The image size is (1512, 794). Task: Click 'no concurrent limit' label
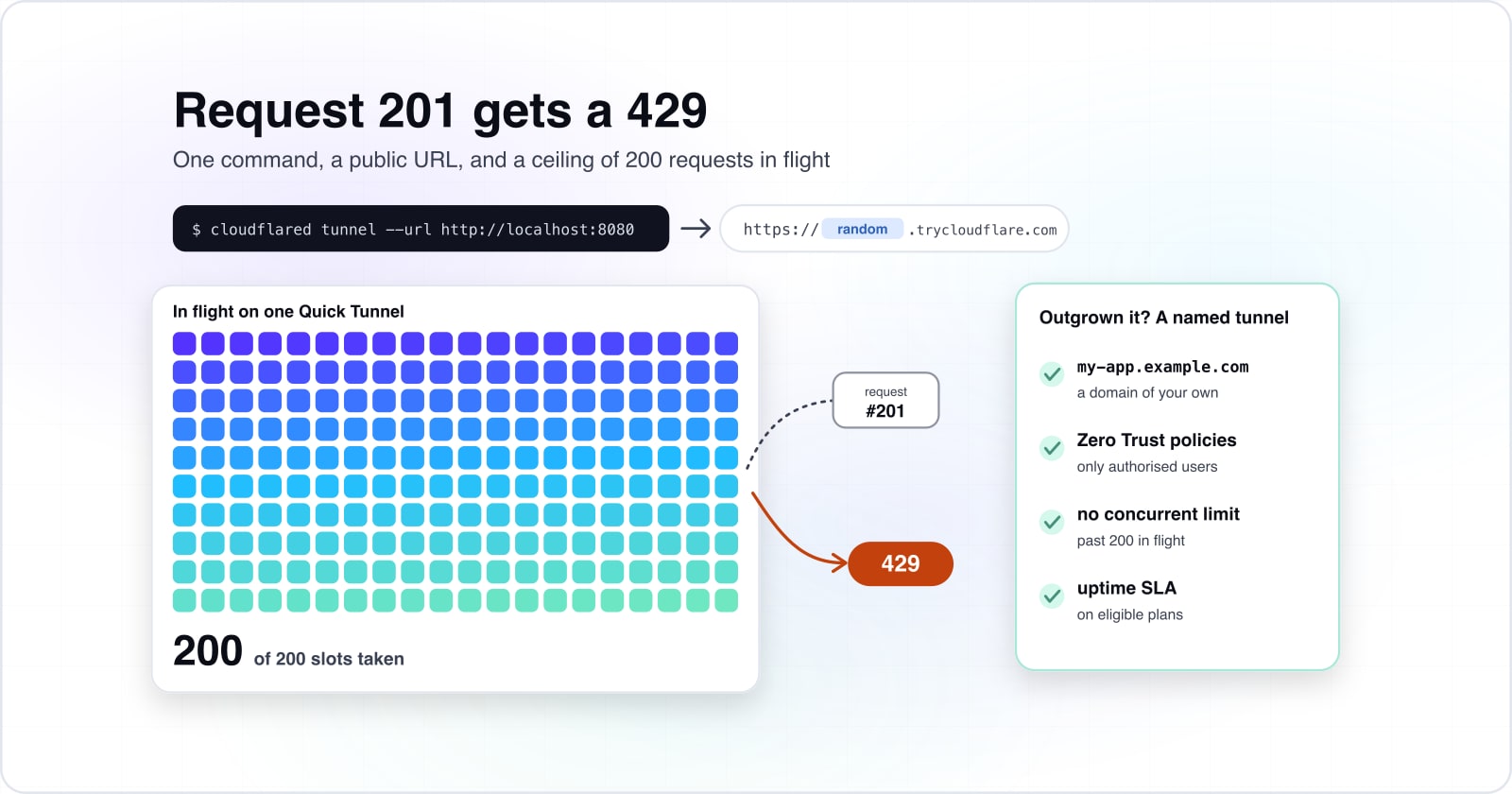pos(1159,514)
